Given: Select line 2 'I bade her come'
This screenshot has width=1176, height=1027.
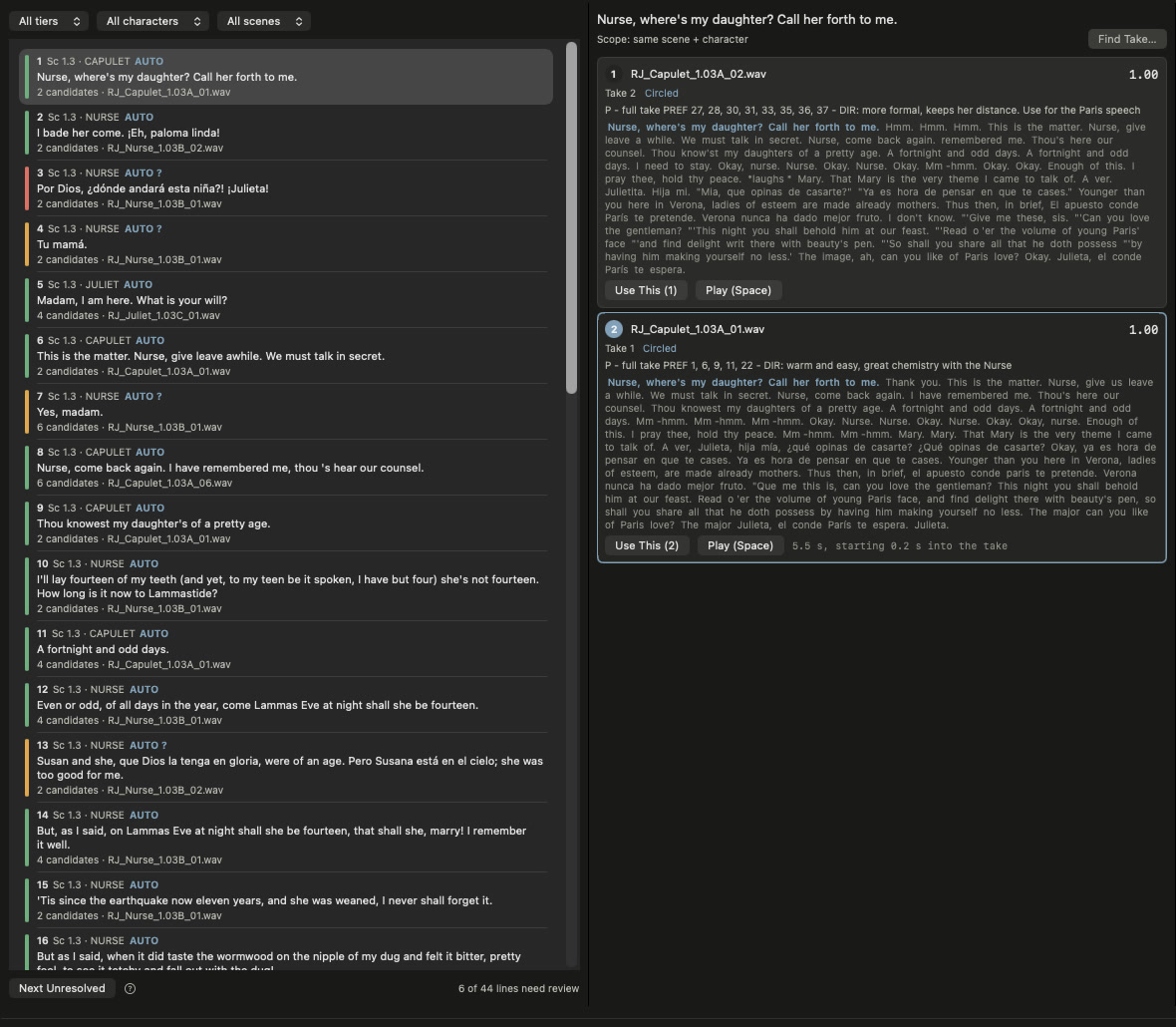Looking at the screenshot, I should click(x=286, y=132).
